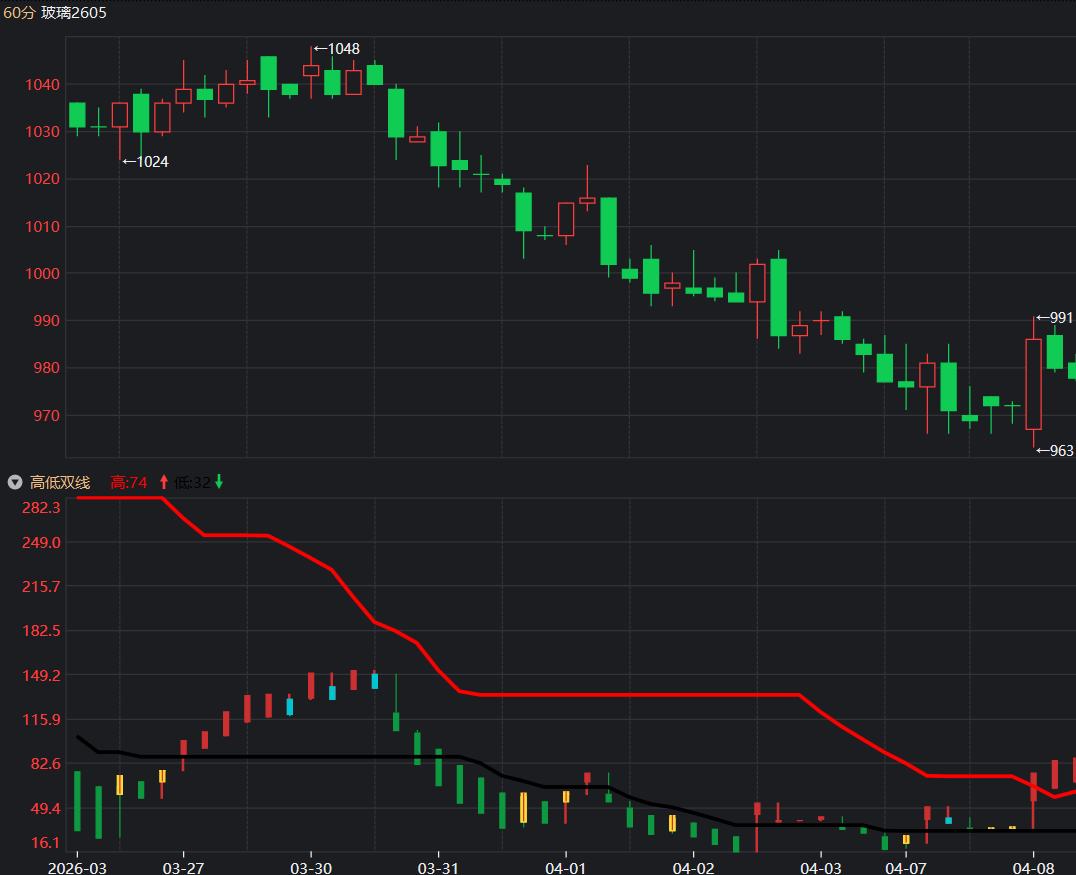Click the 低:32 indicator value
The width and height of the screenshot is (1076, 875).
pos(192,482)
